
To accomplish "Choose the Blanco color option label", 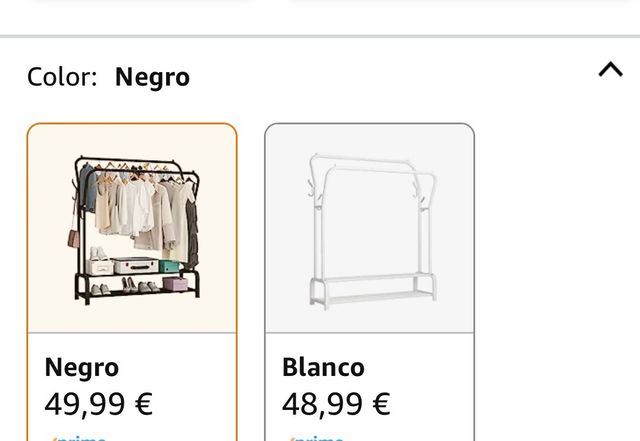I will tap(323, 367).
